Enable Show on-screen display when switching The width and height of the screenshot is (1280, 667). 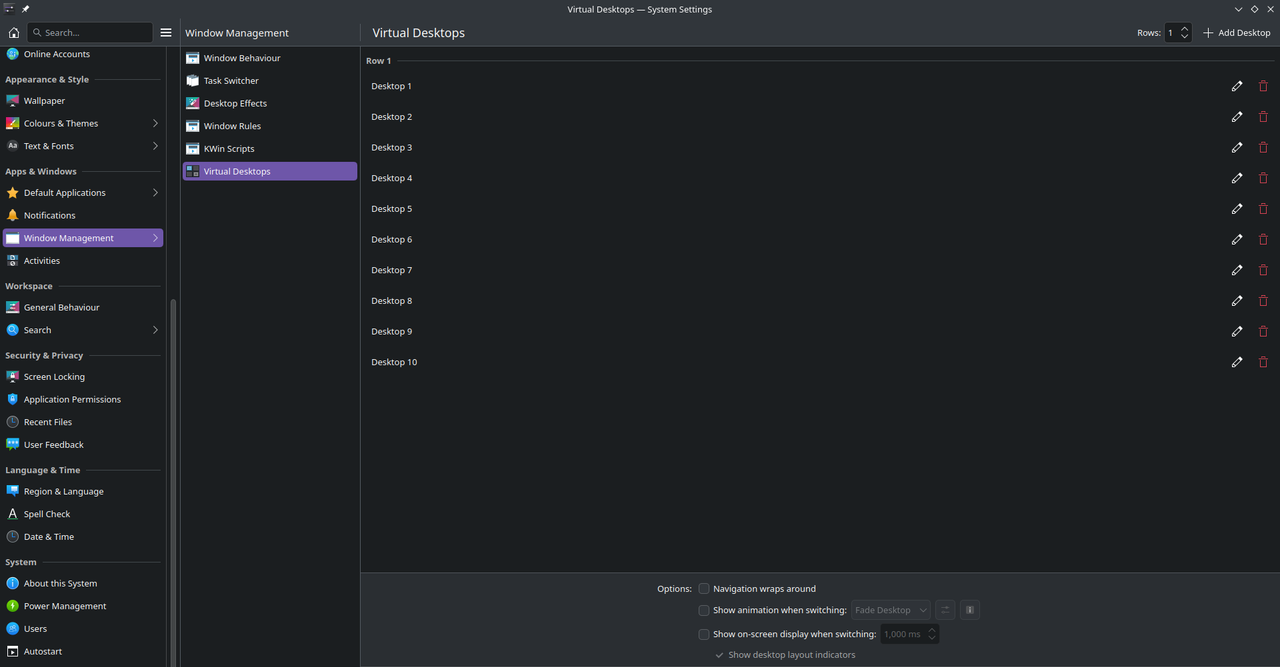point(704,634)
